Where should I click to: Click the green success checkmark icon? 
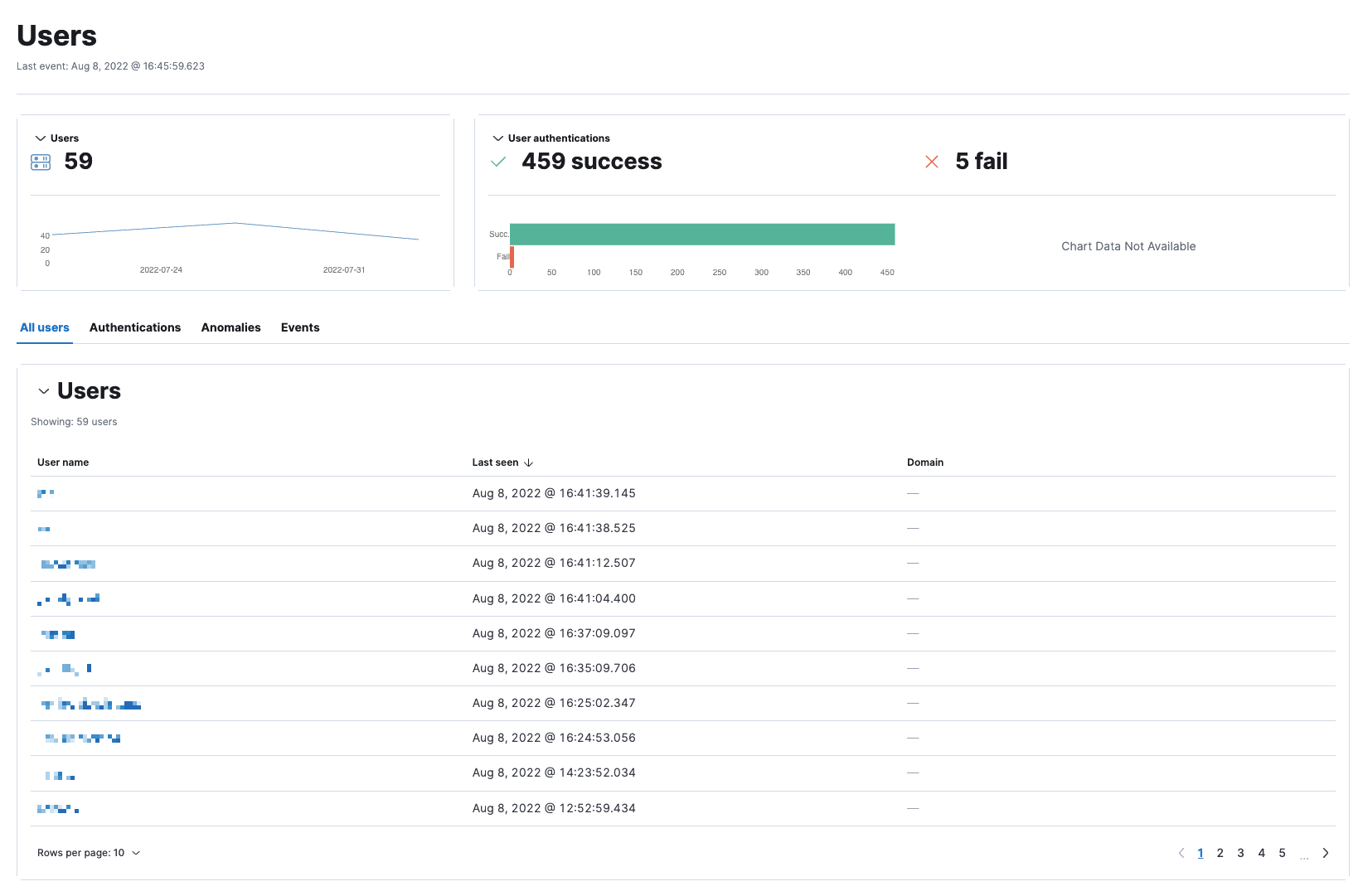[498, 162]
